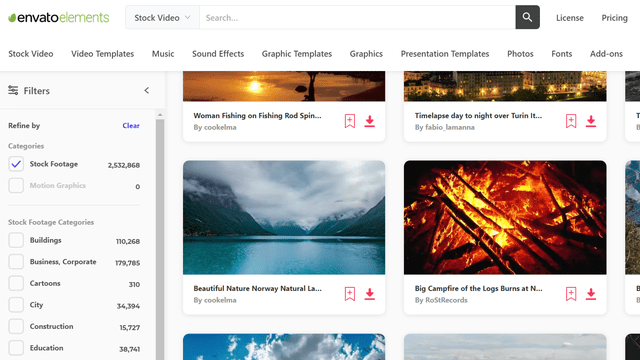Download the Beautiful Nature Norway video
Image resolution: width=640 pixels, height=360 pixels.
370,294
